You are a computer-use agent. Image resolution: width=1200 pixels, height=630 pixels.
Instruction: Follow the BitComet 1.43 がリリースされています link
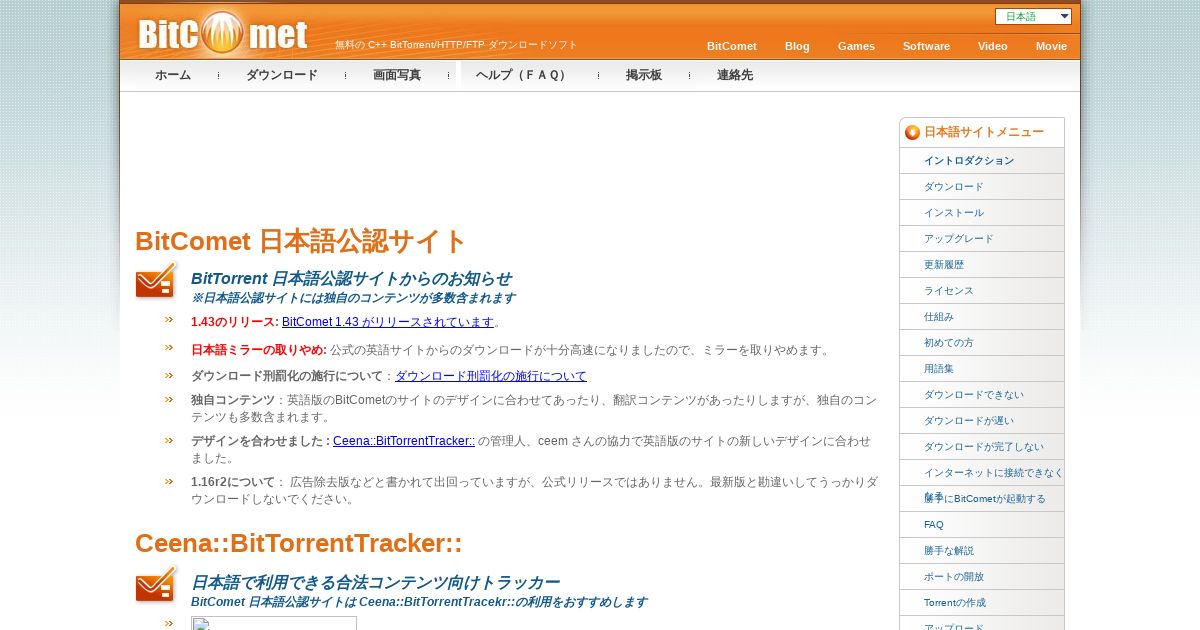pos(388,322)
